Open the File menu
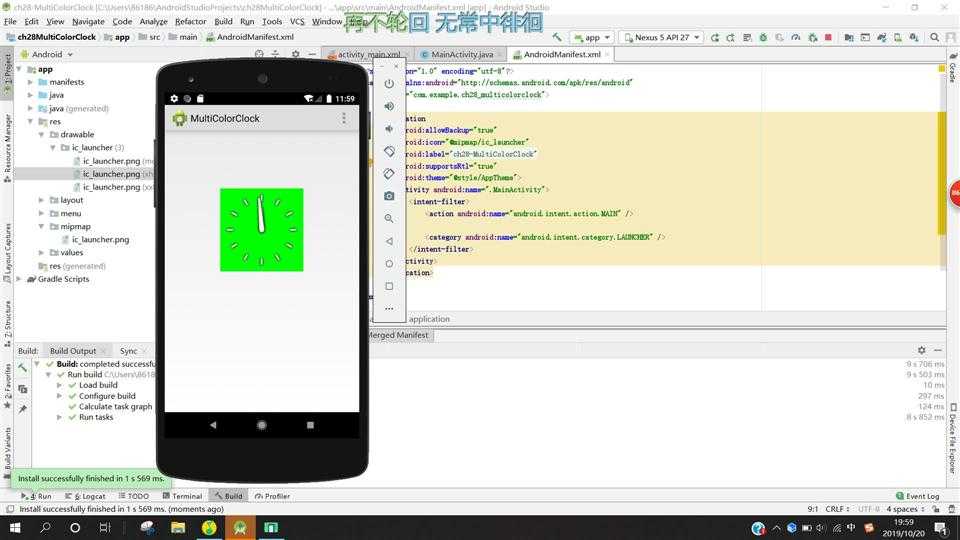Viewport: 960px width, 540px height. [x=10, y=21]
